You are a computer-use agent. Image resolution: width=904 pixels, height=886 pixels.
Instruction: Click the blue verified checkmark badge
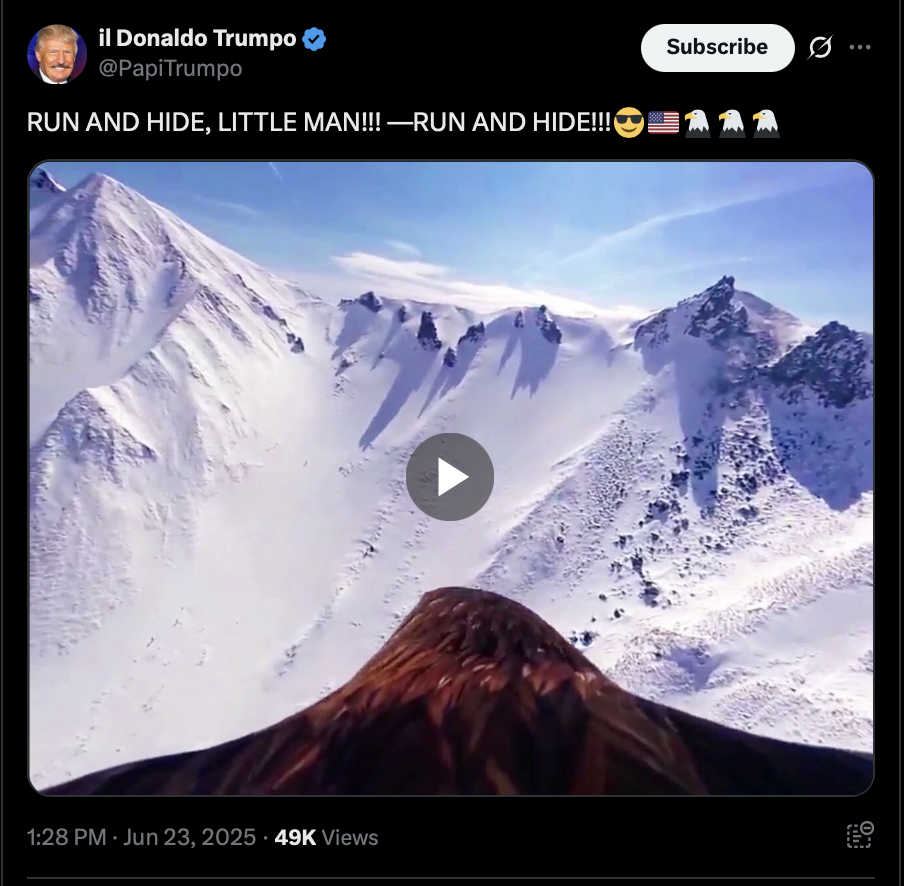(x=314, y=39)
